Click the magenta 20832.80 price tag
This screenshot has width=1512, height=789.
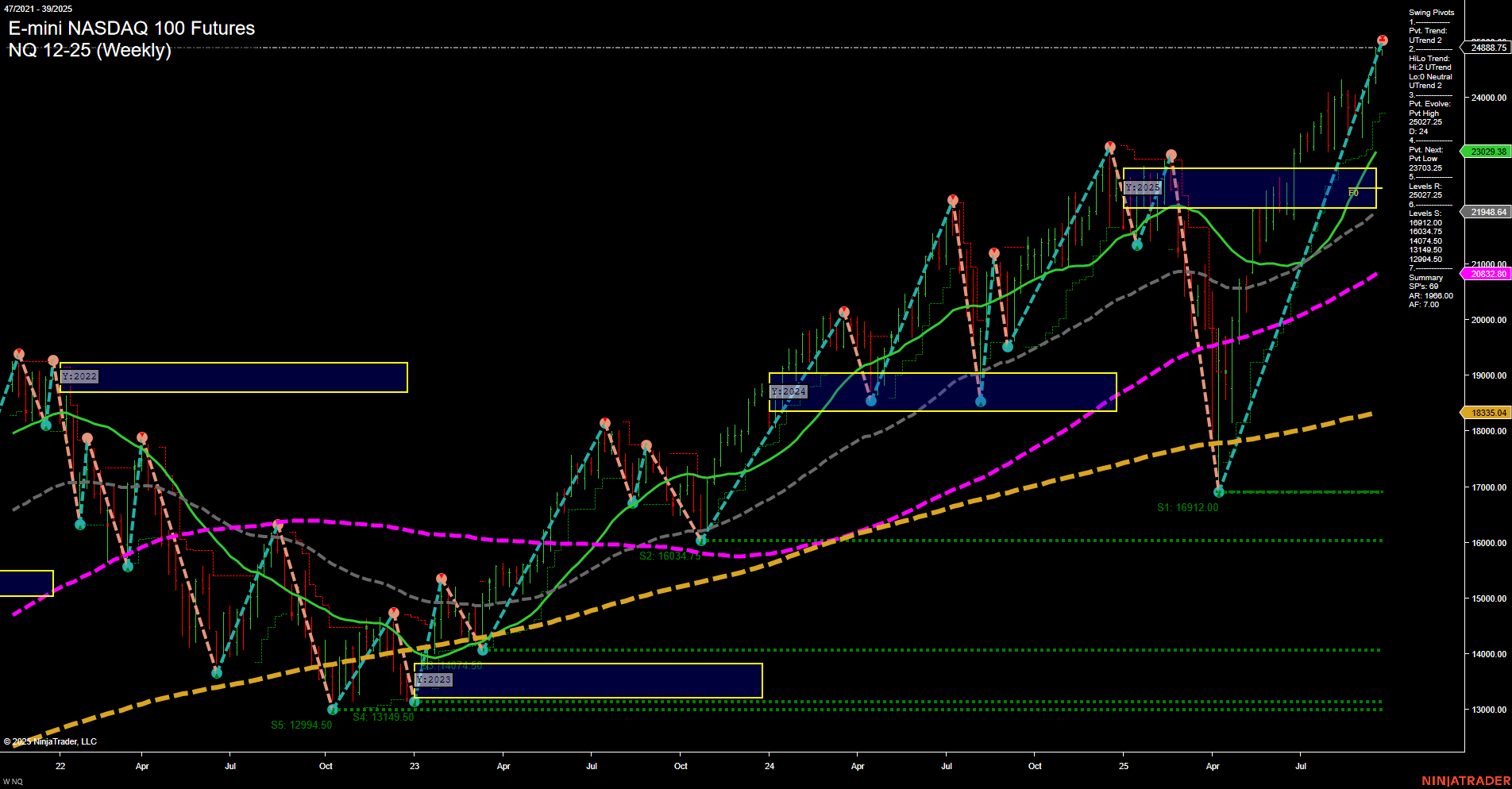point(1489,274)
